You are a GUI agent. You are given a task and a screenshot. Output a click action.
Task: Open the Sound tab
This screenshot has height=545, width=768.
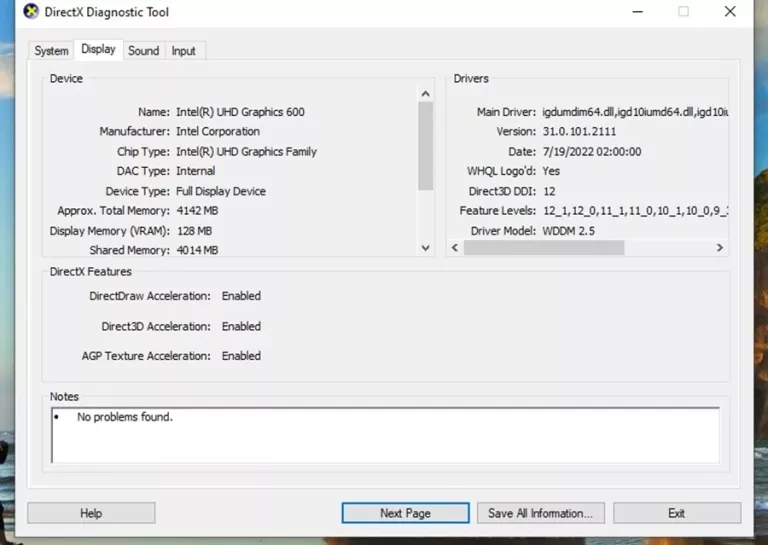point(143,51)
